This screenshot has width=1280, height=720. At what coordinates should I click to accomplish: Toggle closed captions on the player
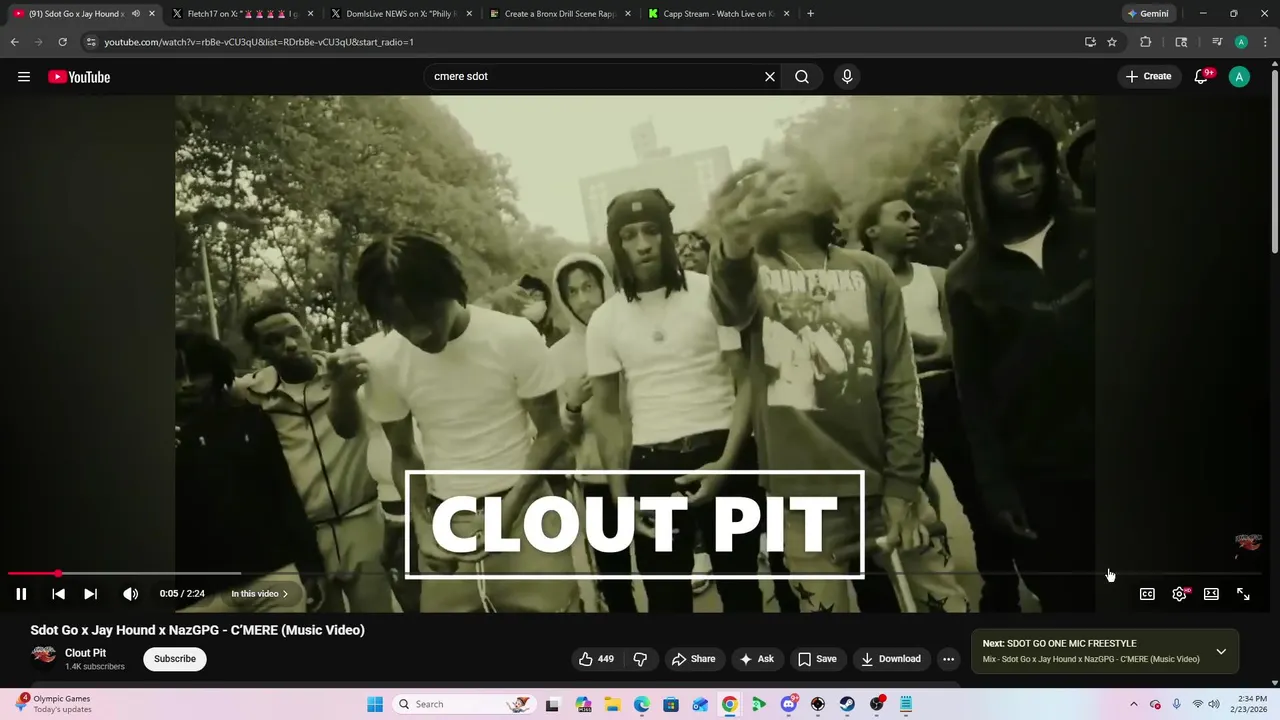[x=1147, y=594]
